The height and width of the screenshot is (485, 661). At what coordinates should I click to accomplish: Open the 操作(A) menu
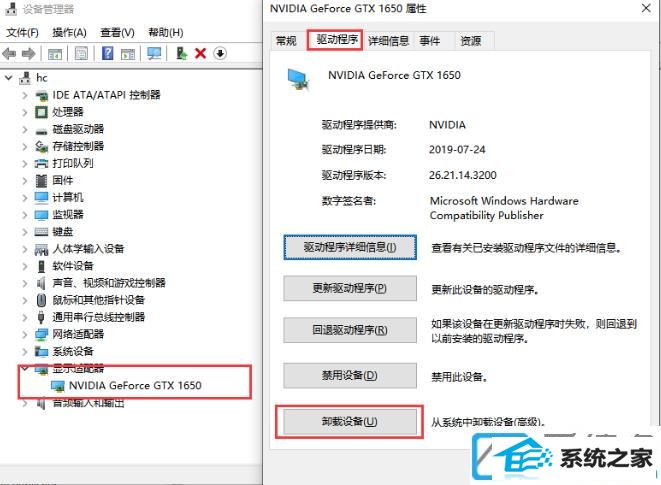click(x=69, y=32)
